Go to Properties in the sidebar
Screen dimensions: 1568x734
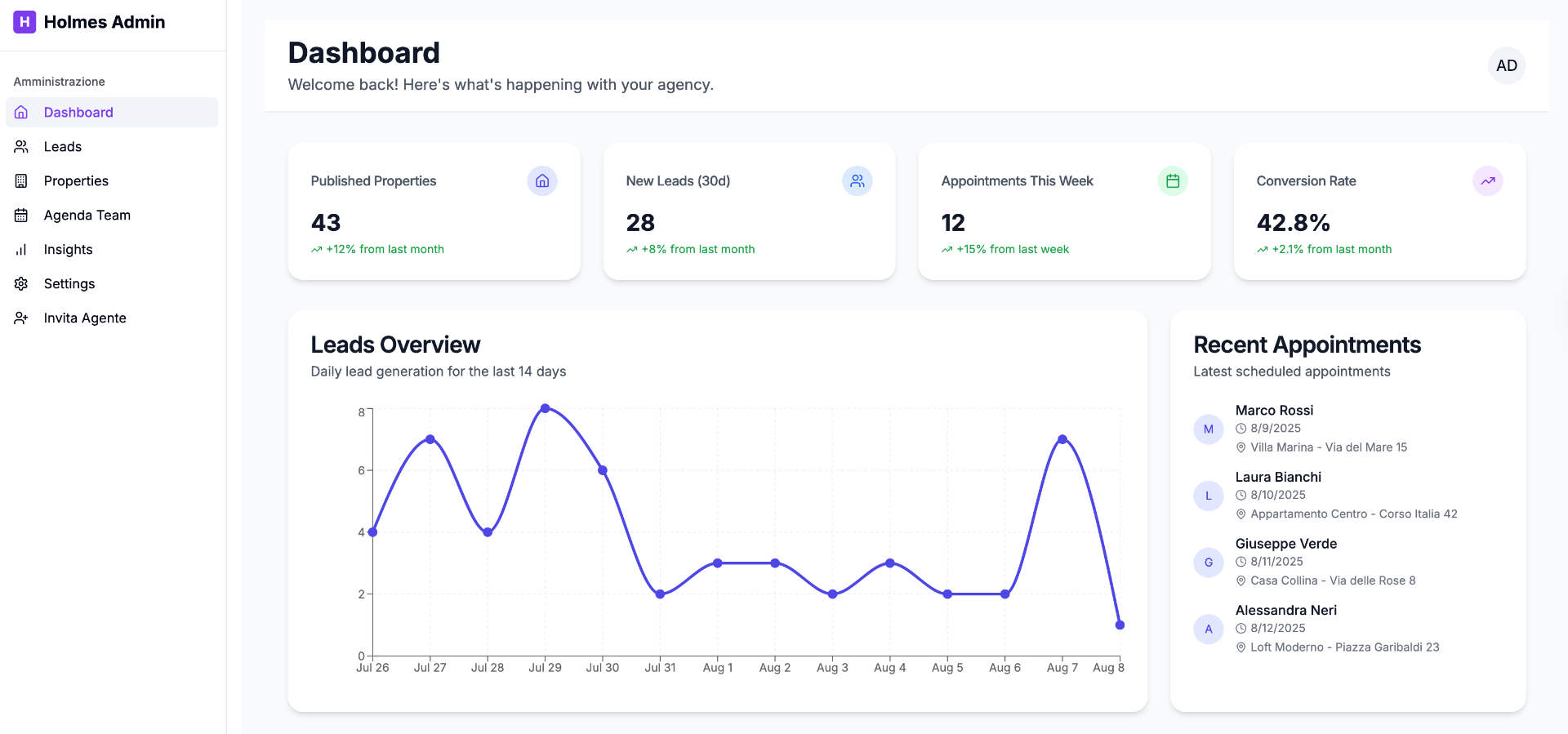pos(76,181)
